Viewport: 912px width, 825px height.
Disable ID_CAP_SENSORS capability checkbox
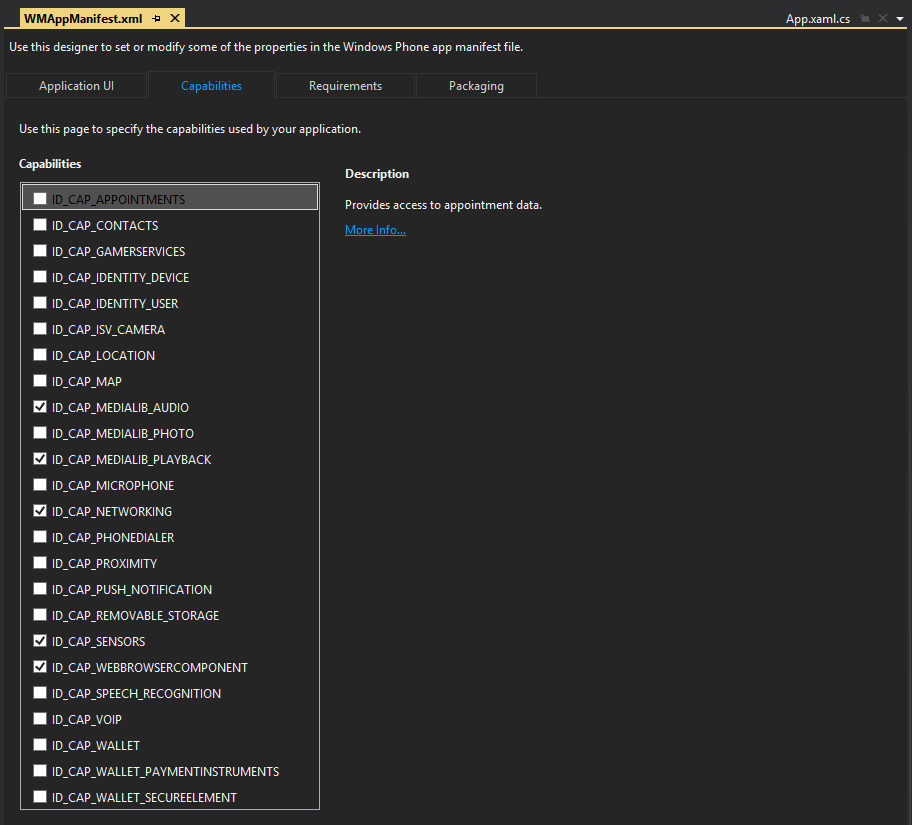point(40,641)
